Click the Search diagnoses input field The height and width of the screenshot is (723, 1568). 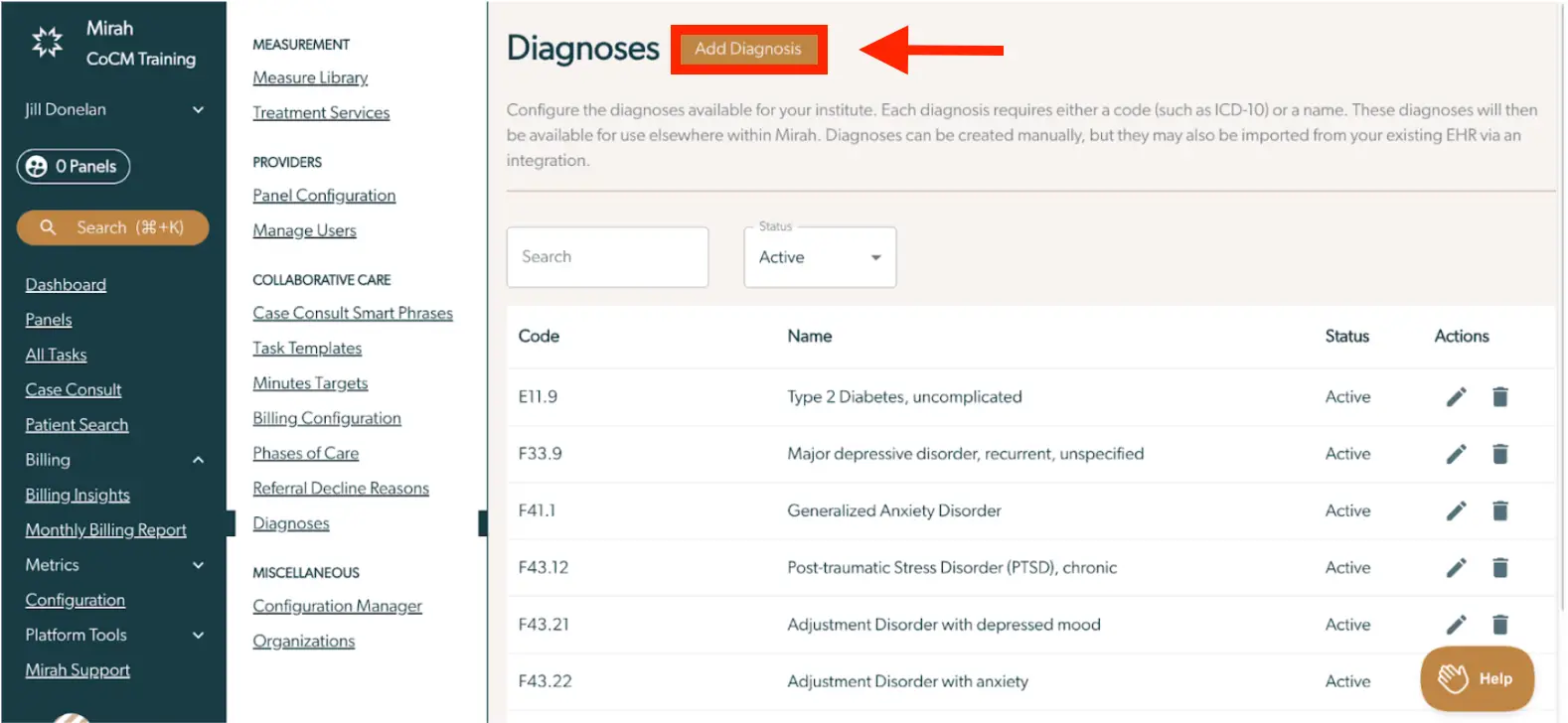point(607,256)
